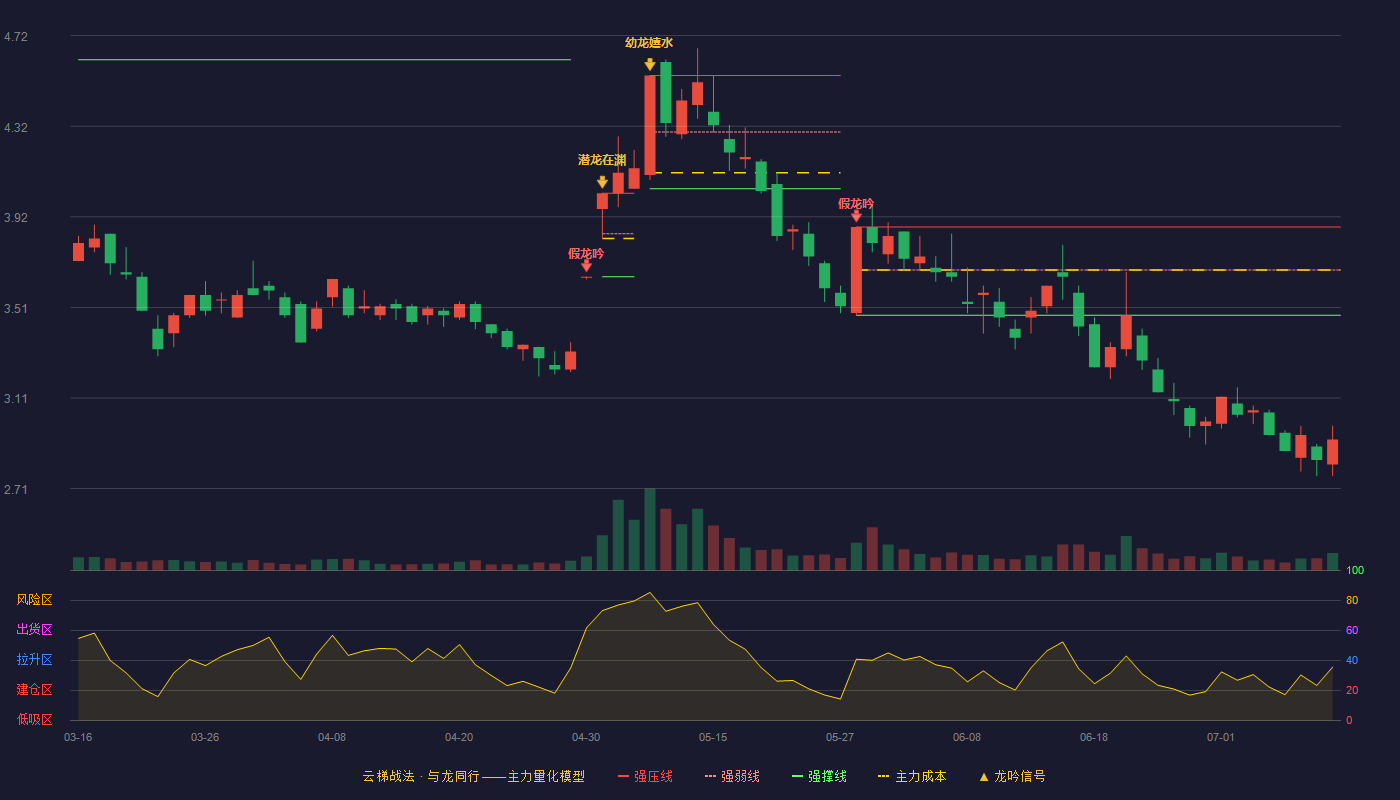The width and height of the screenshot is (1400, 800).
Task: Toggle the 强压线 legend label
Action: (653, 776)
